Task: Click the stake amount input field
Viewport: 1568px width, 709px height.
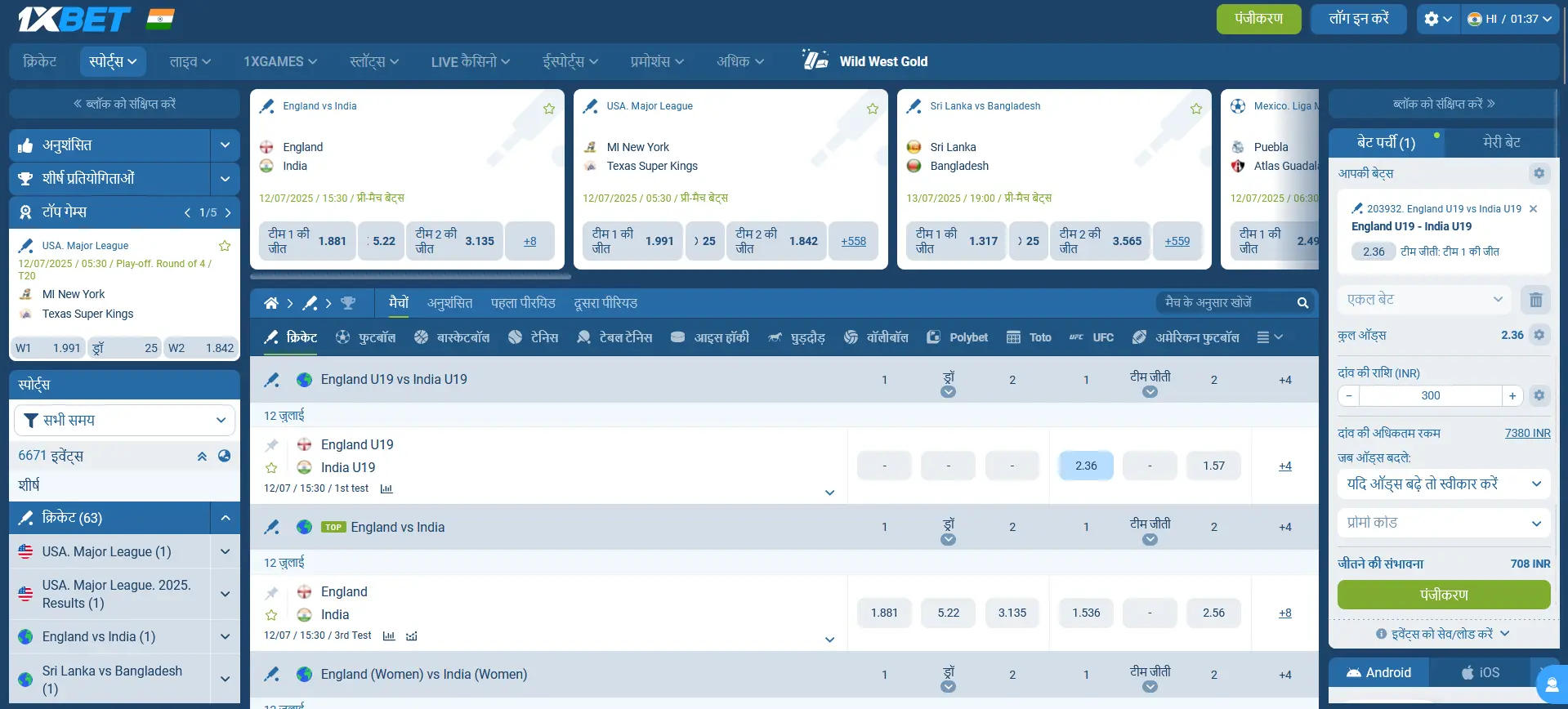Action: (x=1430, y=395)
